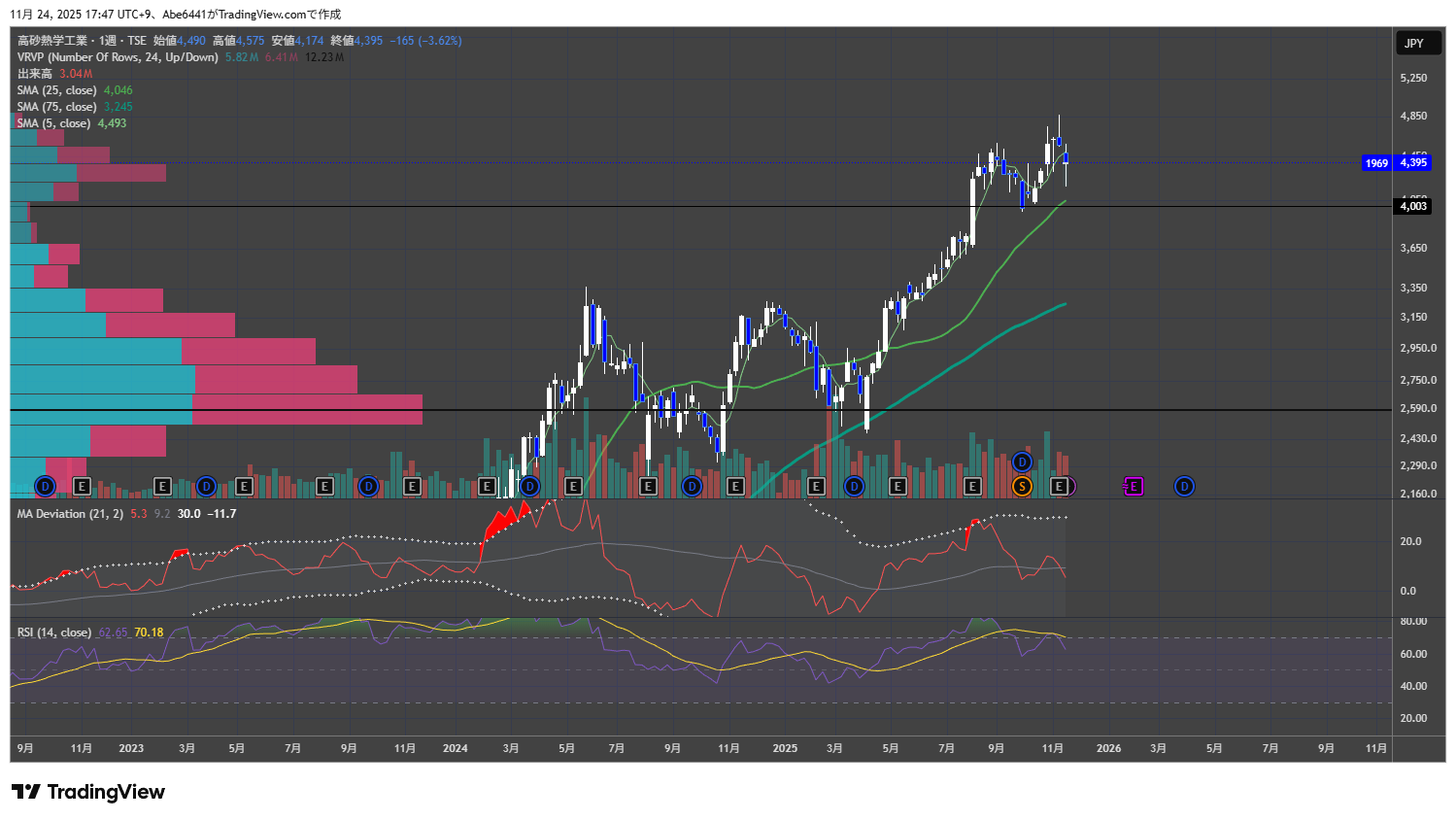
Task: Open the JPY currency selector
Action: click(x=1414, y=43)
